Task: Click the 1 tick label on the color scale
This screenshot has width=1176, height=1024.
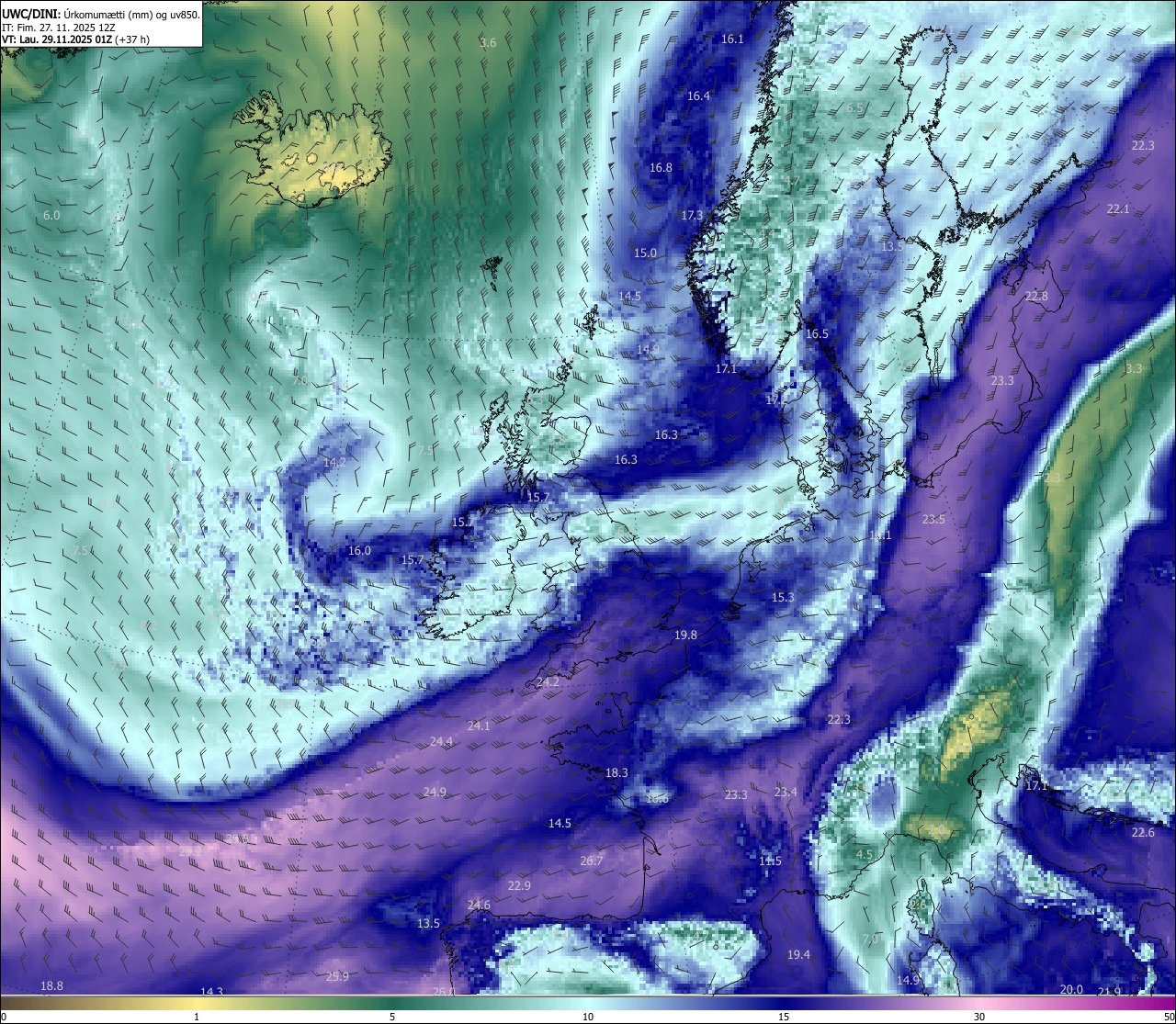Action: click(x=197, y=1017)
